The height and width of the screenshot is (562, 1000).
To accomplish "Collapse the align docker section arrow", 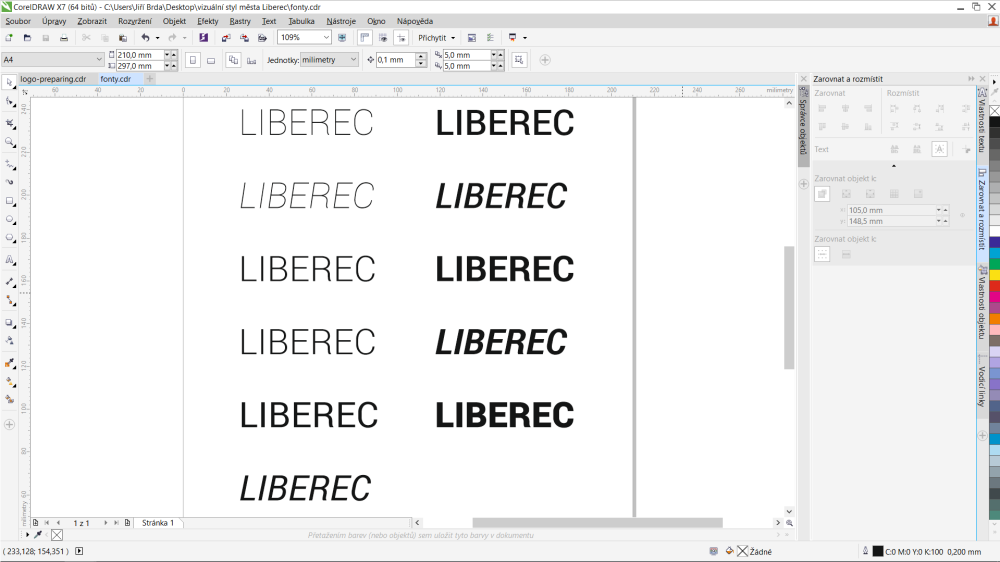I will point(893,166).
